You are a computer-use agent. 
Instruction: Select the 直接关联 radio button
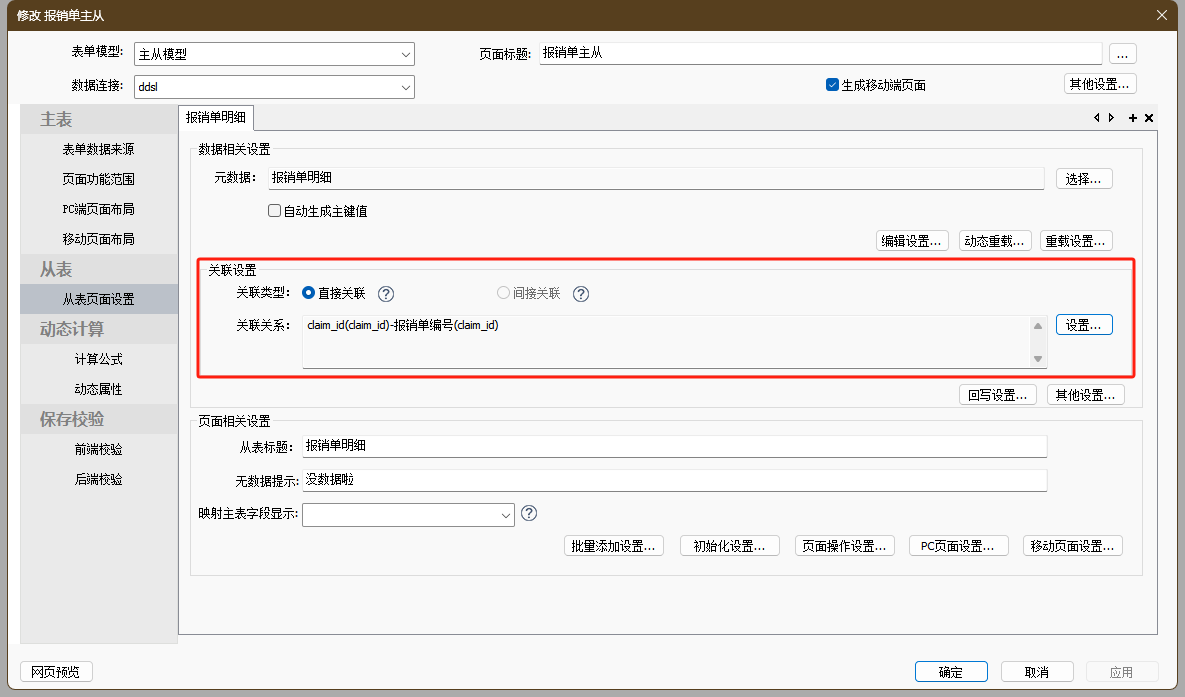[x=309, y=294]
